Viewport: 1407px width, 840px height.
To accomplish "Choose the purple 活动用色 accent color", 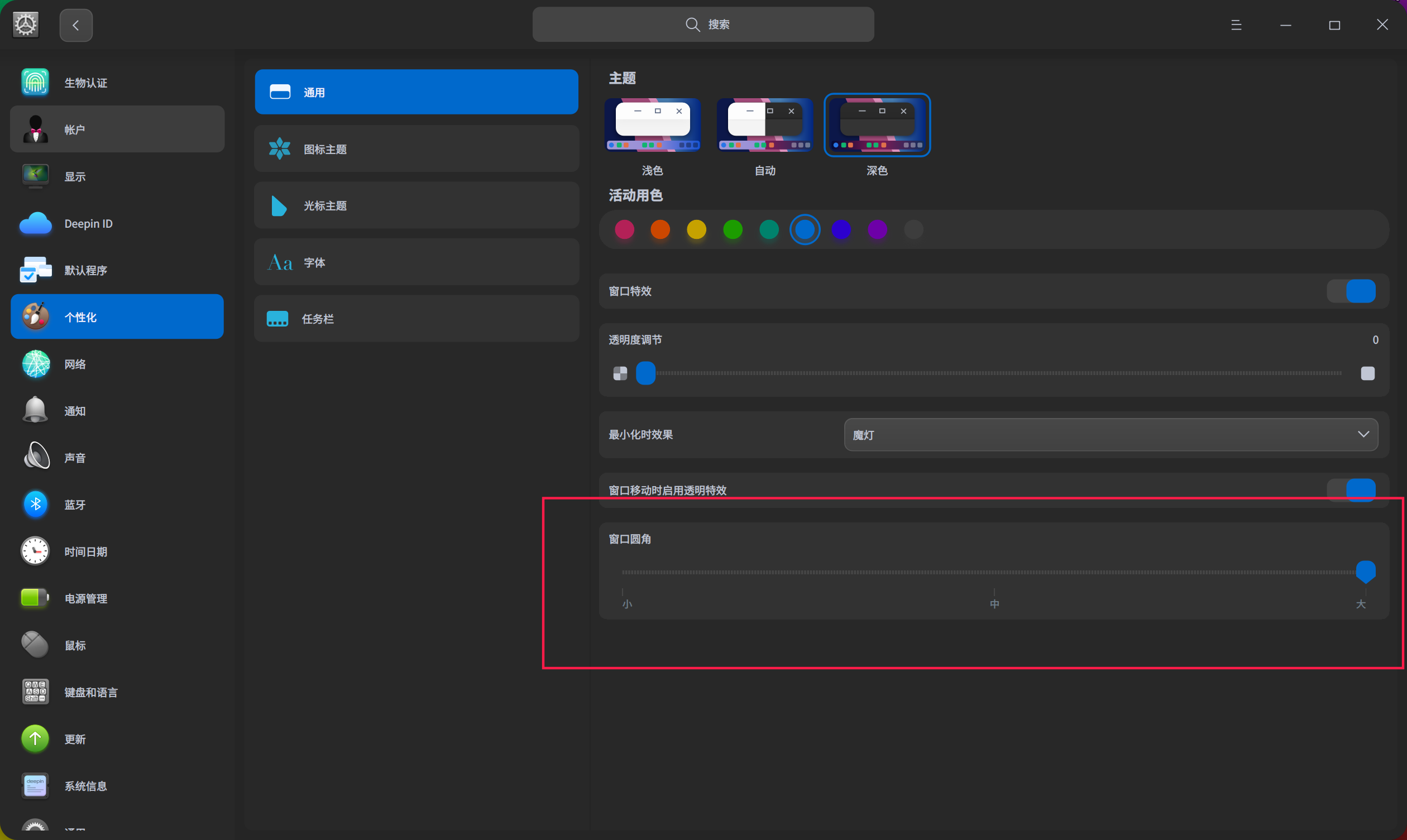I will tap(877, 229).
